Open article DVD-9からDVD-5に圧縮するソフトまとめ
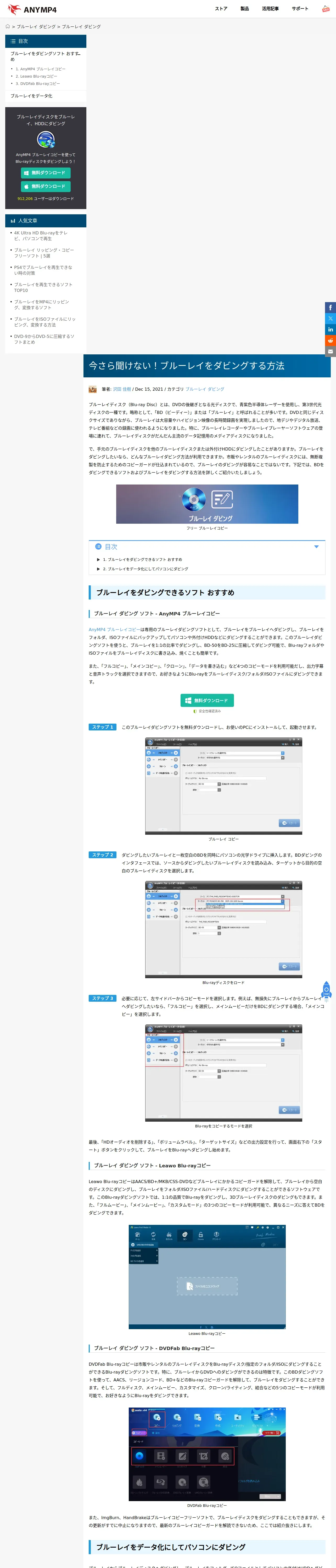This screenshot has height=1568, width=336. [x=44, y=339]
